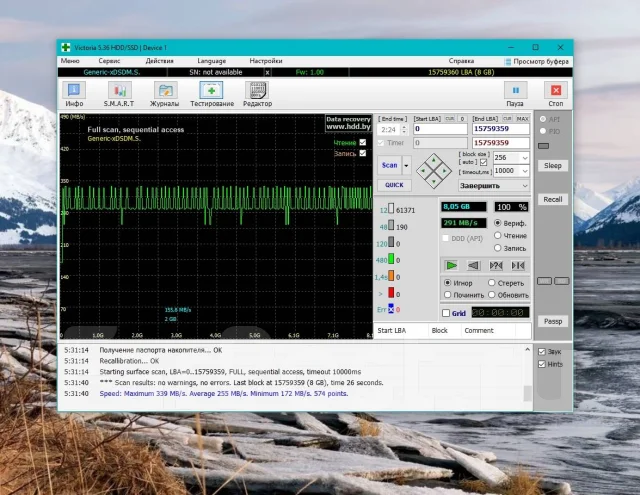The height and width of the screenshot is (495, 640).
Task: Open the Language menu
Action: click(211, 61)
